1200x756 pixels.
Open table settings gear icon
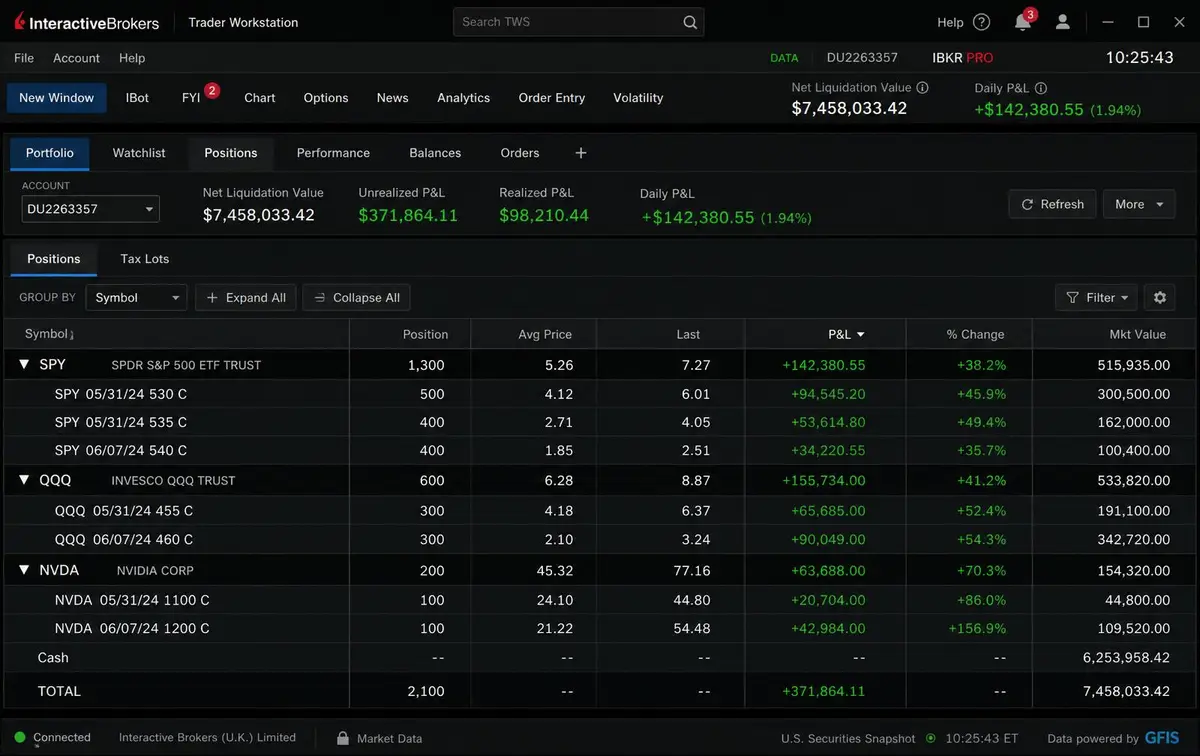click(1160, 297)
